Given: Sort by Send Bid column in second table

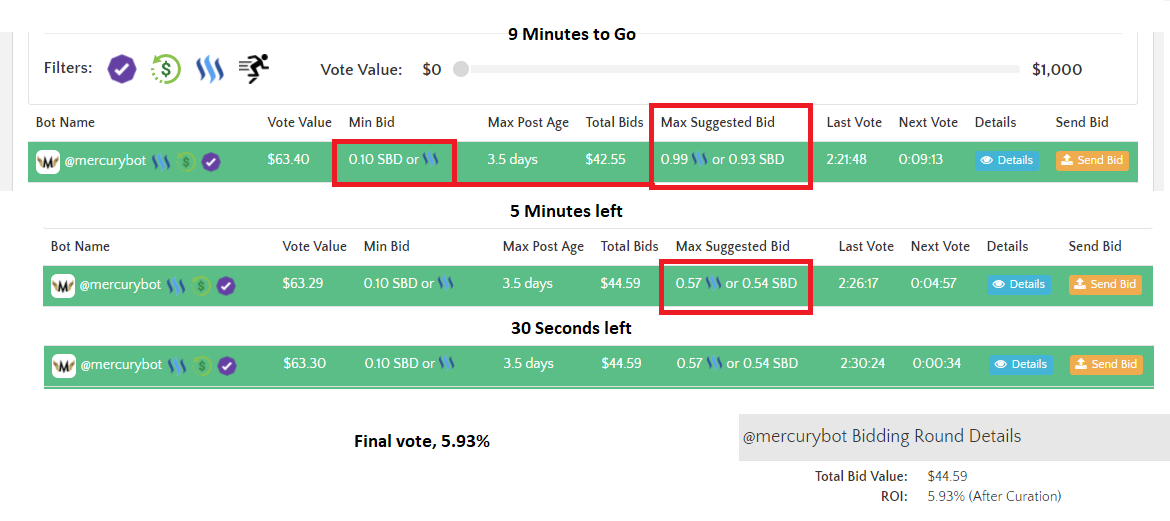Looking at the screenshot, I should point(1095,246).
